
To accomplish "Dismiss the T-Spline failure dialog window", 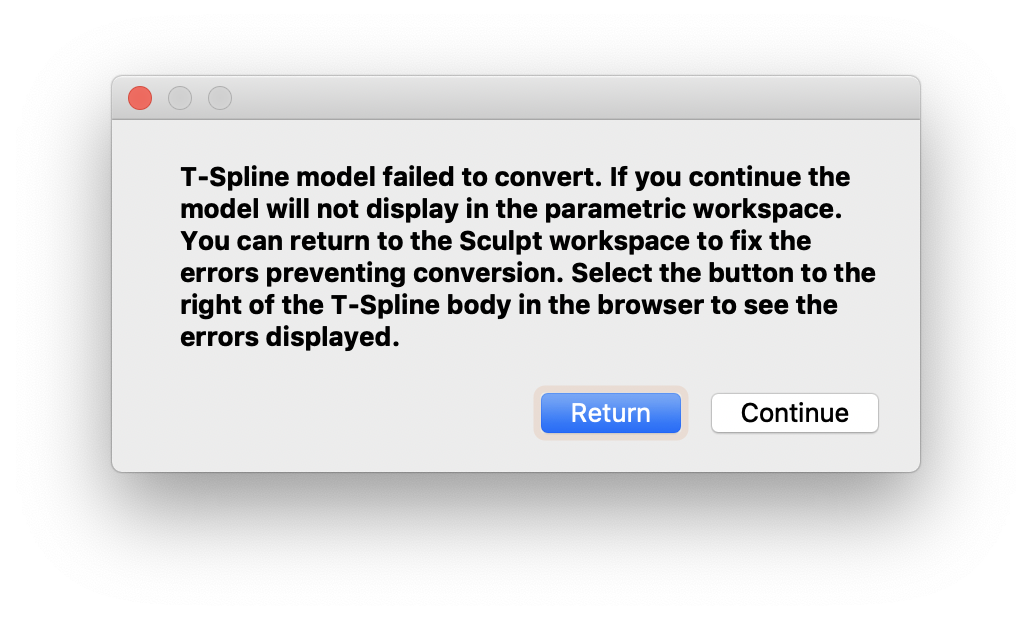I will [140, 98].
